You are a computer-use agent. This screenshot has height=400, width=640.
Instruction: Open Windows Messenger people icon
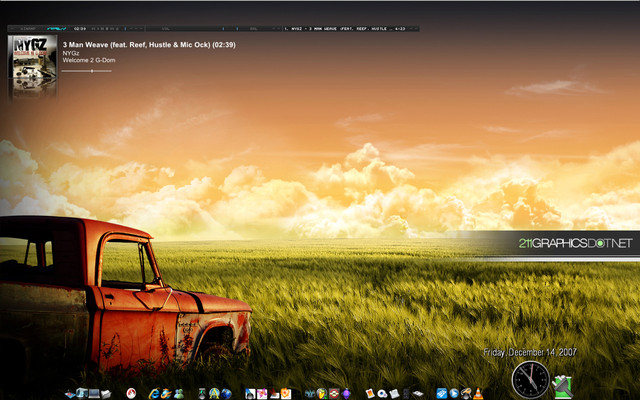[178, 393]
